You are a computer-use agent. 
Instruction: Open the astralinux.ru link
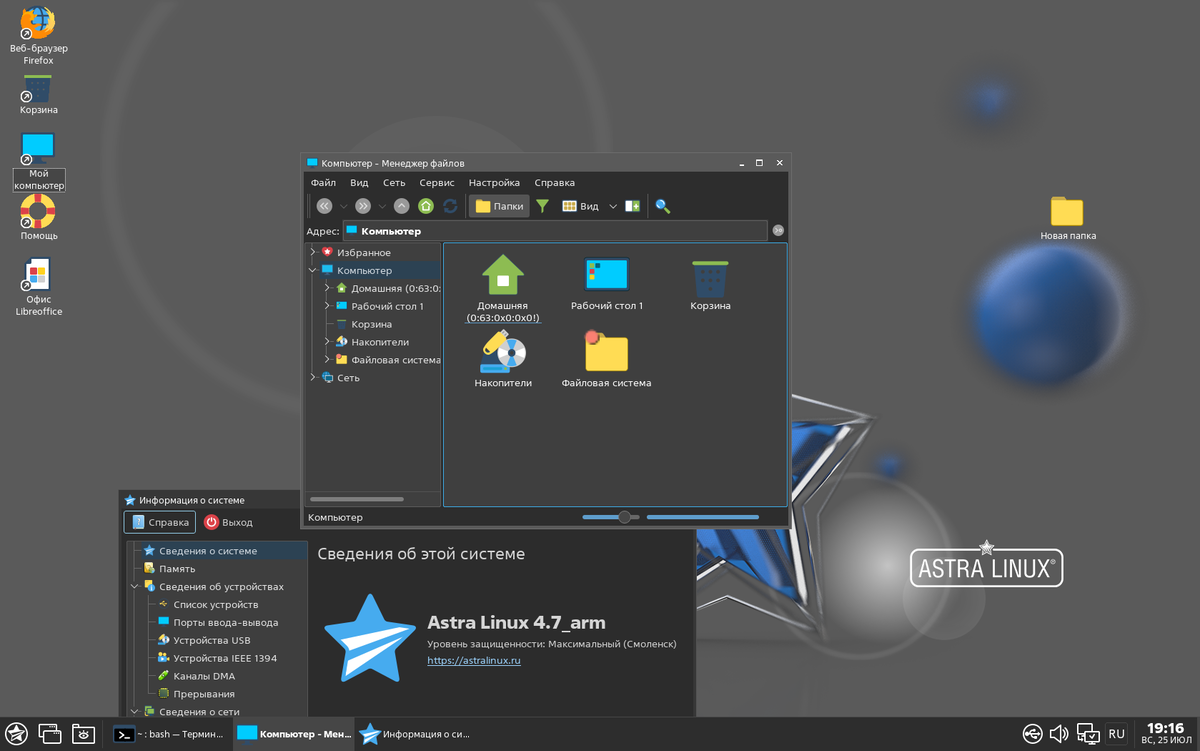pos(474,661)
